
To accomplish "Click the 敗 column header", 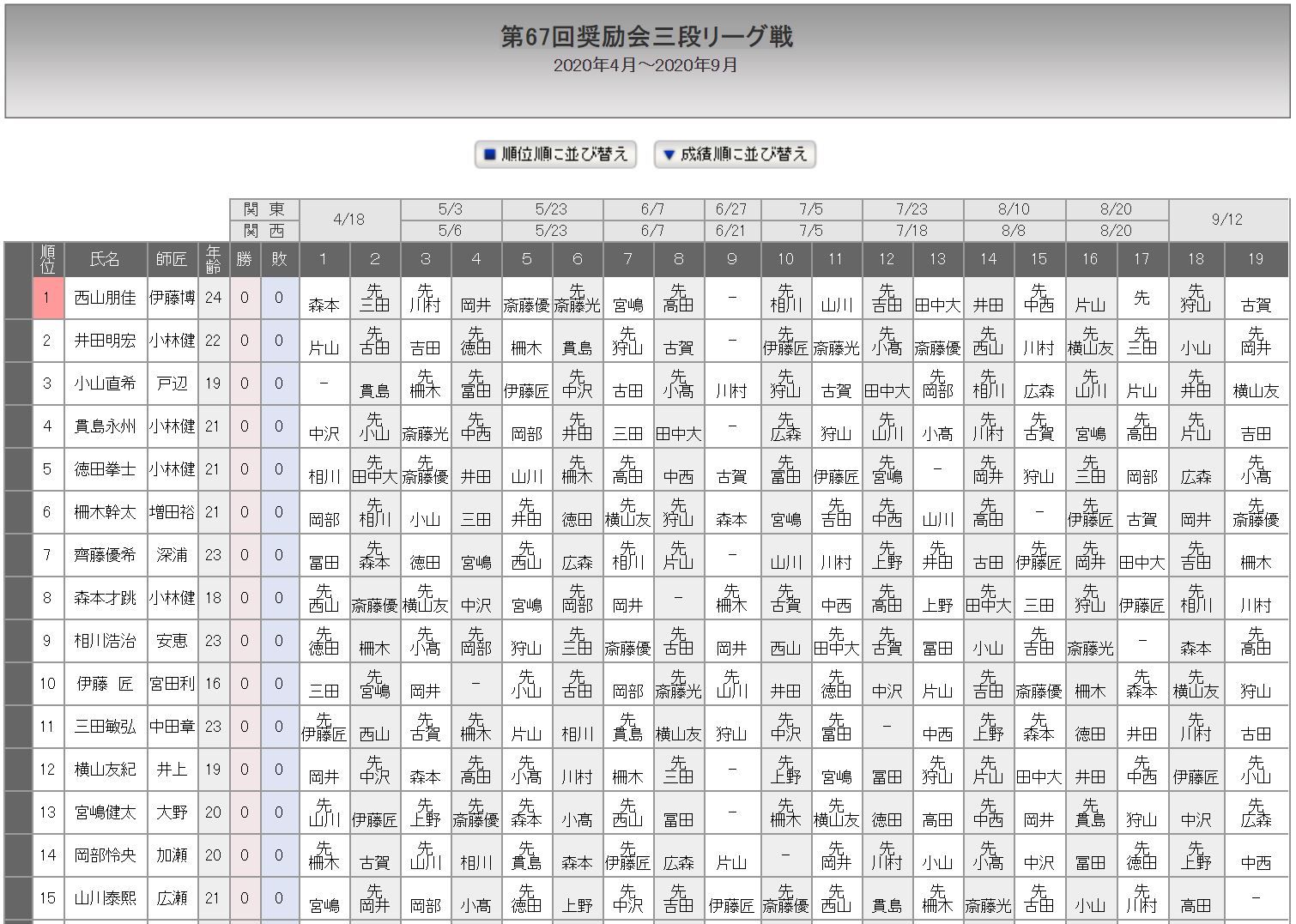I will [x=279, y=259].
